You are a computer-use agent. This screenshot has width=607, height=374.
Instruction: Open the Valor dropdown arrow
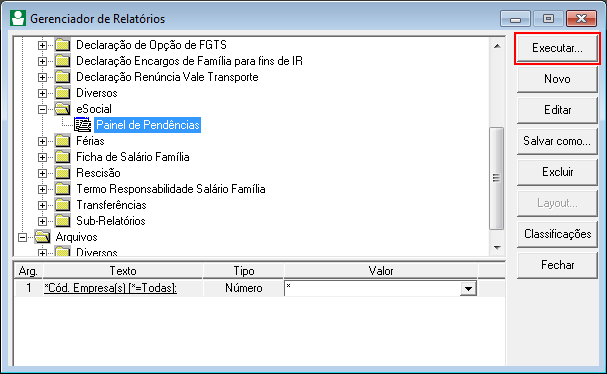tap(468, 288)
